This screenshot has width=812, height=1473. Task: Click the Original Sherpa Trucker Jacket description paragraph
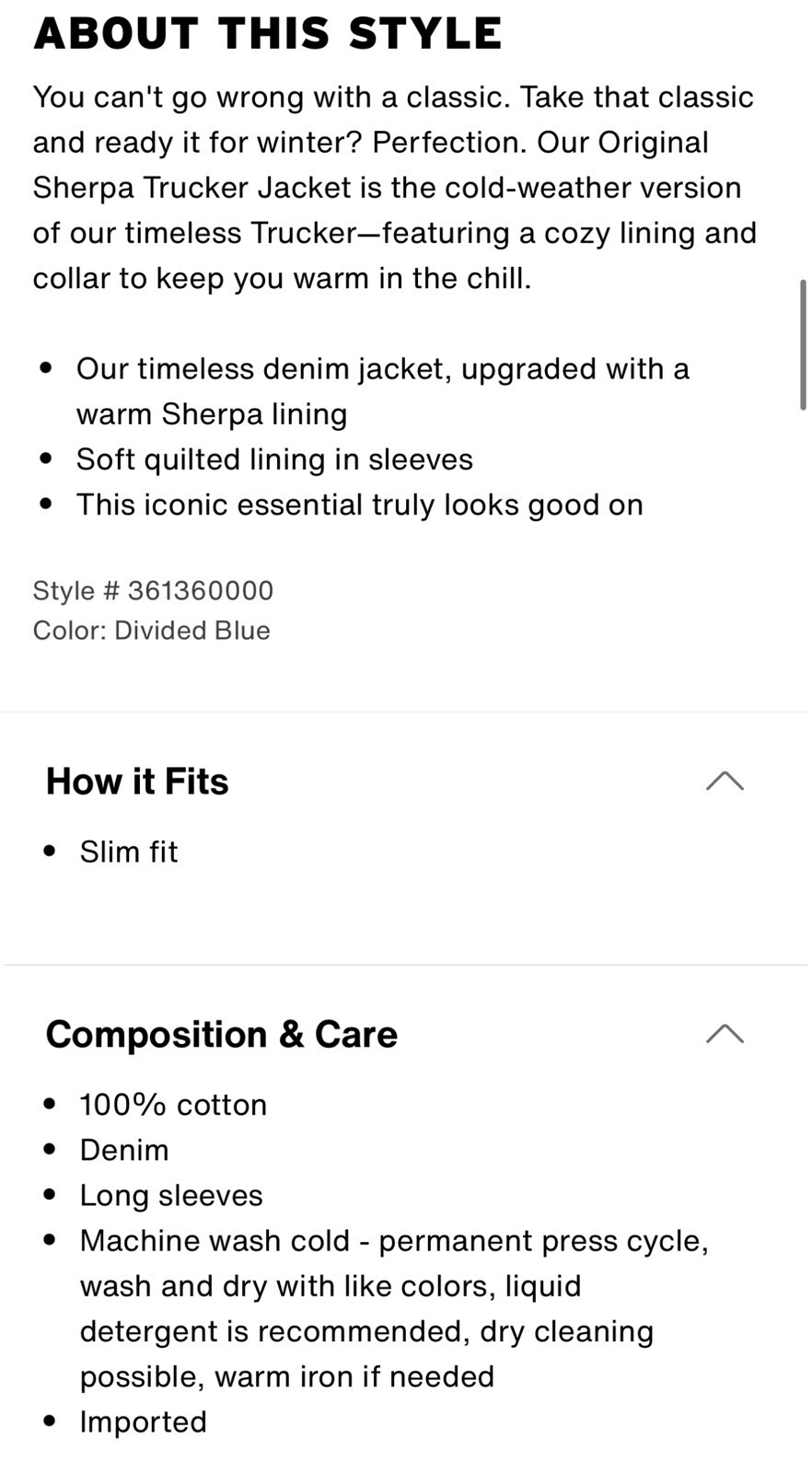(395, 187)
